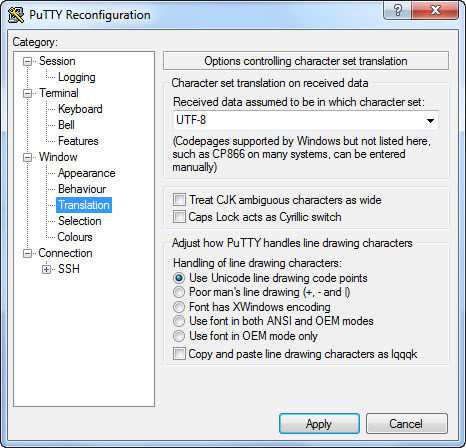Collapse the Window tree node
The height and width of the screenshot is (448, 466).
pos(27,157)
